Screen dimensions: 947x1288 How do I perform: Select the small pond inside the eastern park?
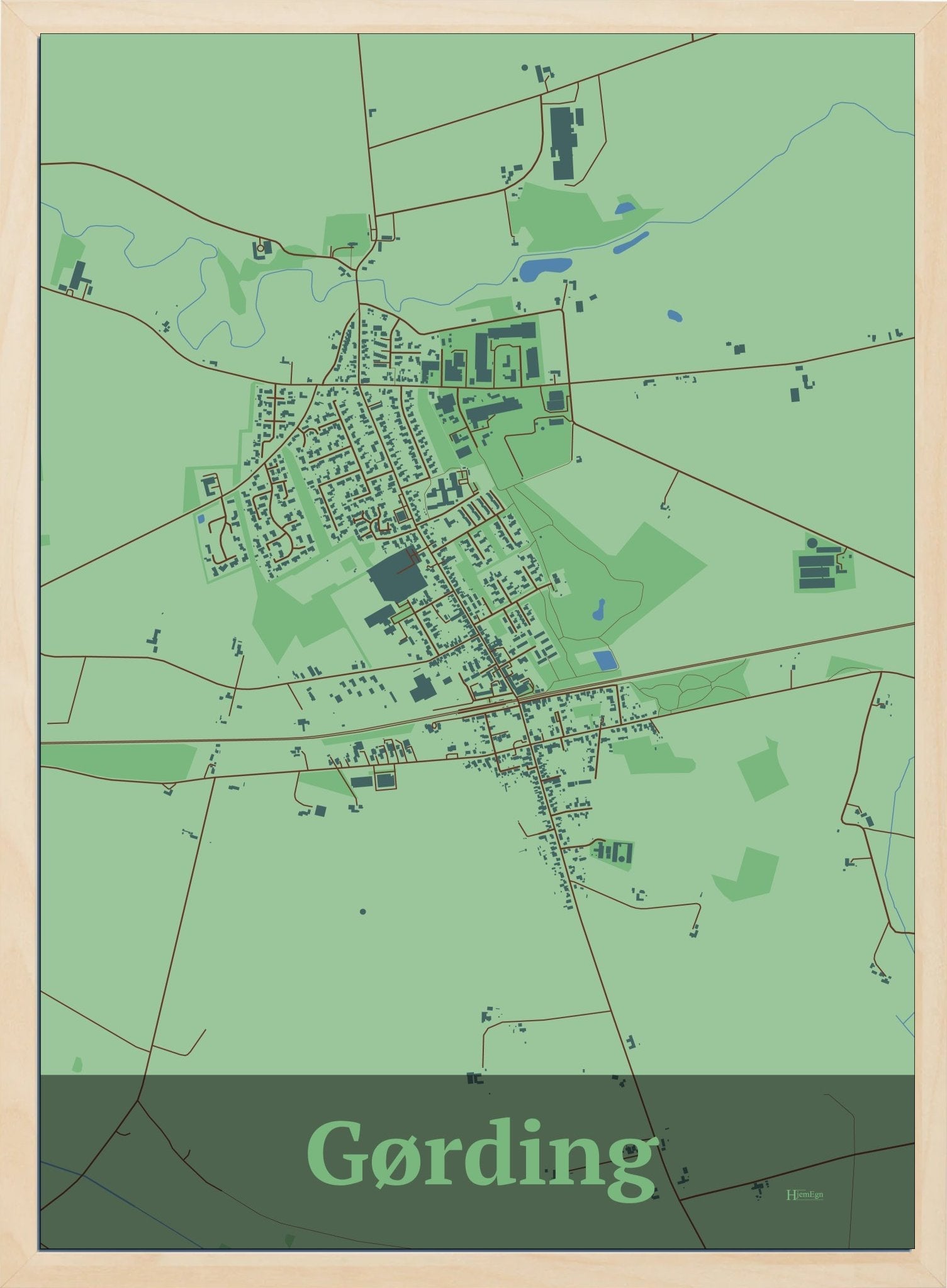(x=599, y=609)
